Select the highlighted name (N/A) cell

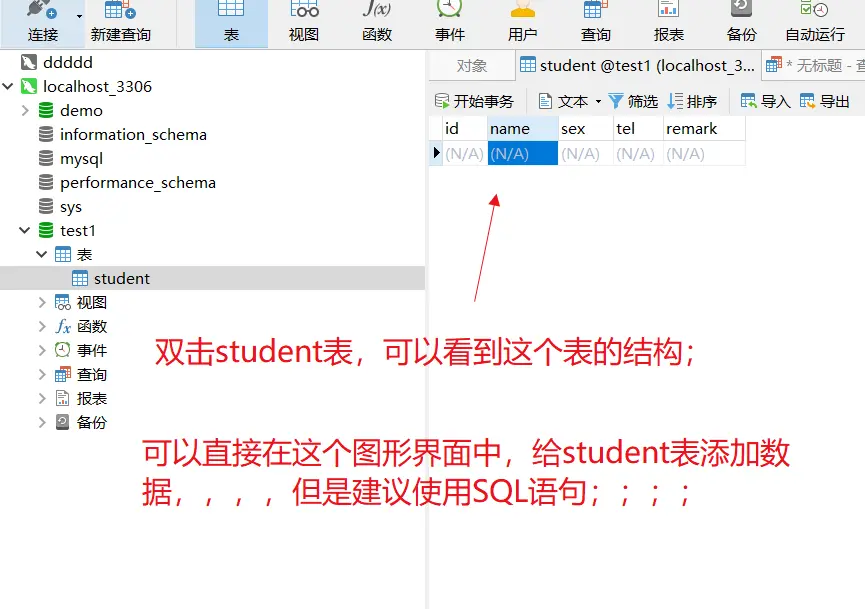point(522,153)
